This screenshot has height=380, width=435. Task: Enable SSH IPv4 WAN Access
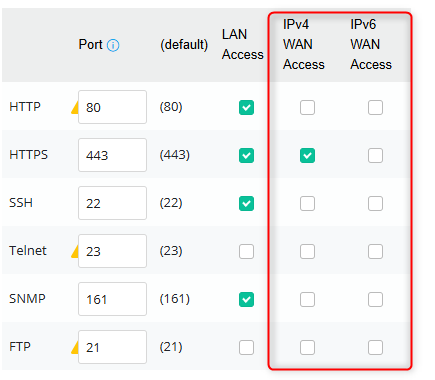point(307,203)
